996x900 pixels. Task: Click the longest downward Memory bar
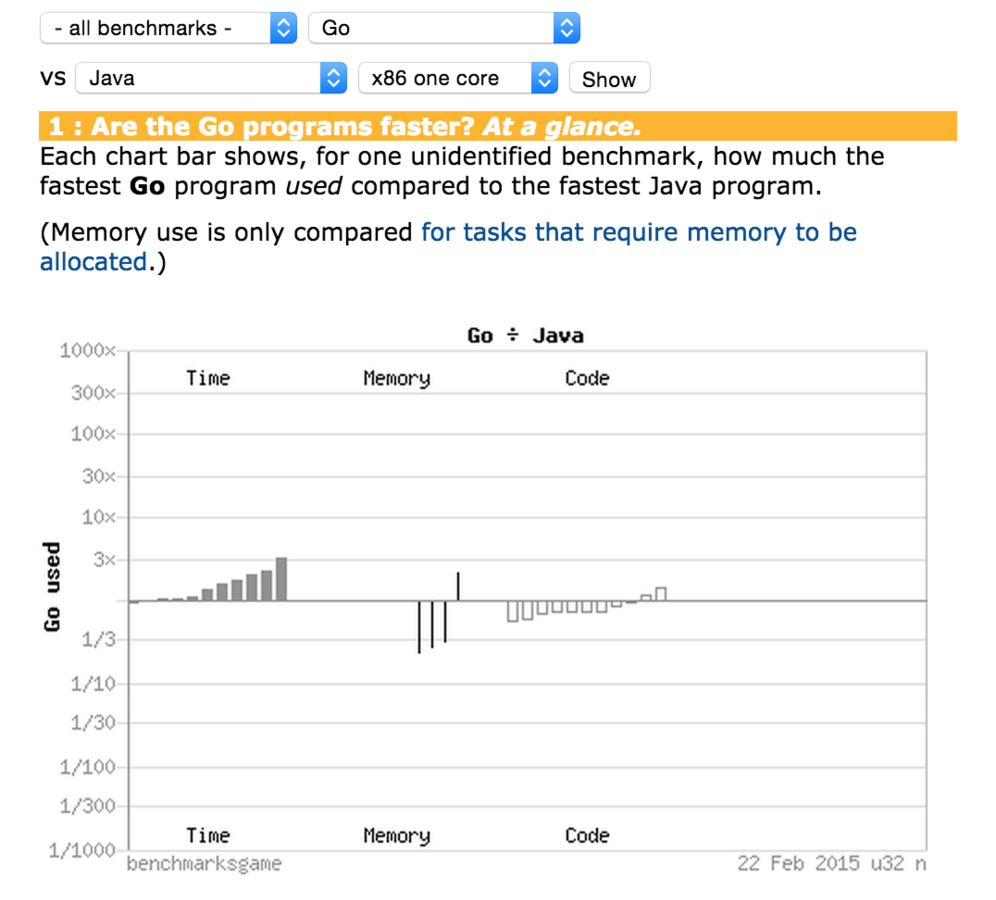point(419,627)
